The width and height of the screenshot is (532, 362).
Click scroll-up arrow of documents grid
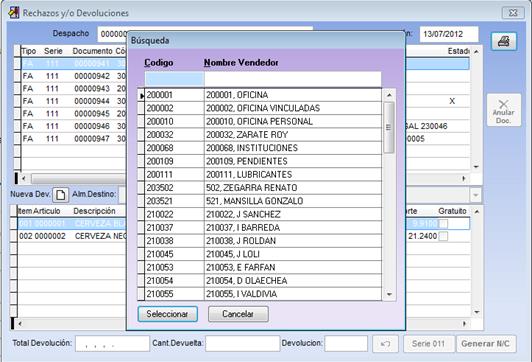[x=476, y=52]
